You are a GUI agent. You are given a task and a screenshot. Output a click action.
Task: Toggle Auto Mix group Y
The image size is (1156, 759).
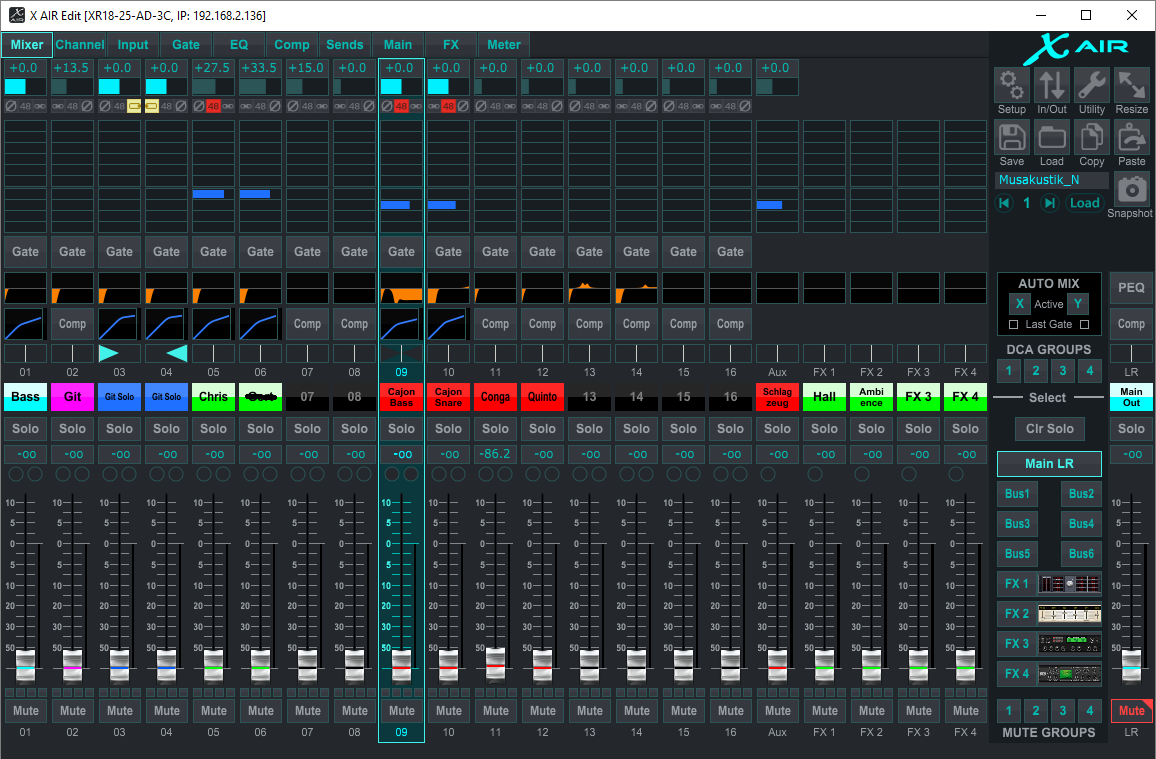coord(1078,304)
